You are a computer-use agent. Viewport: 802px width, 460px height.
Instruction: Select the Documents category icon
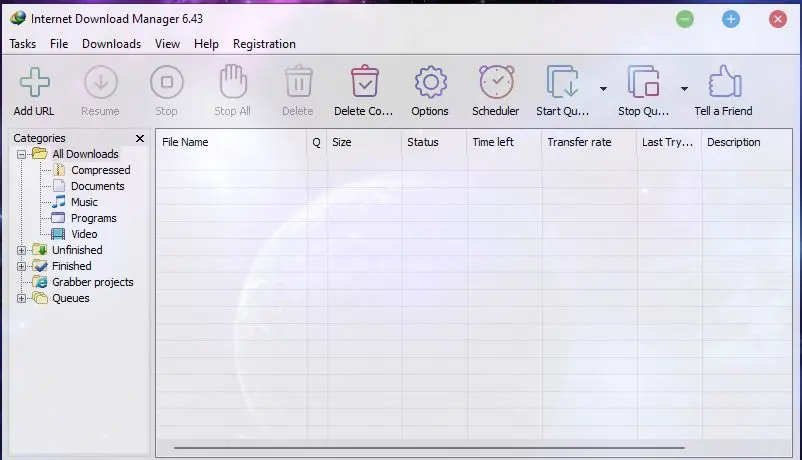59,185
